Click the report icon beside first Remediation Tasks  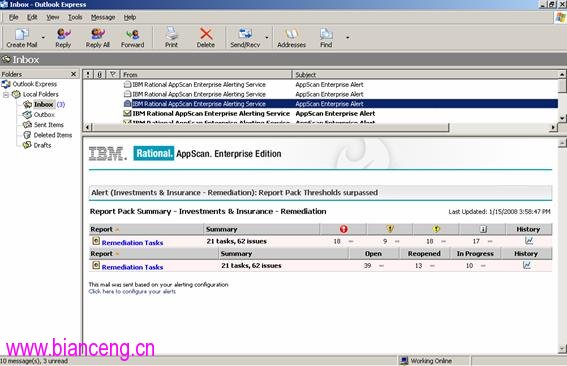(x=96, y=241)
